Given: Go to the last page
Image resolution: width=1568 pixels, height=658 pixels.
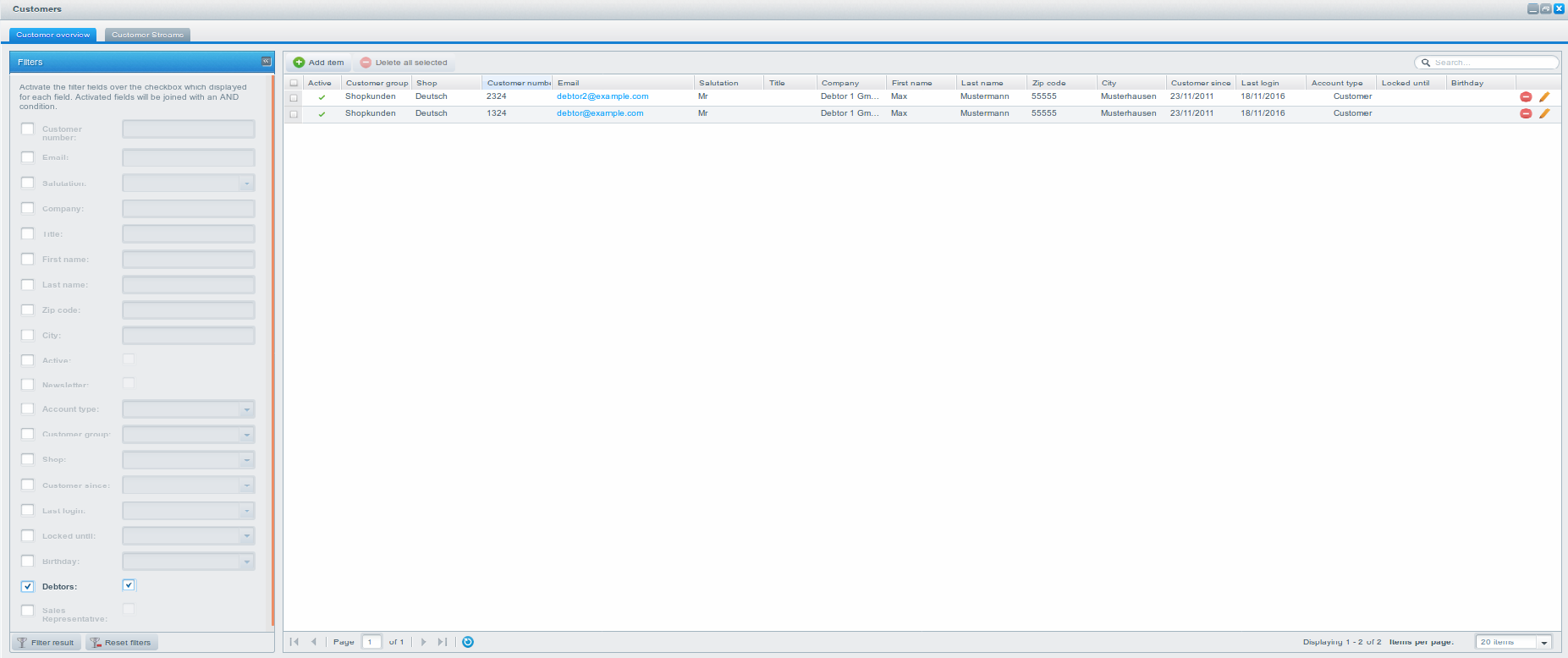Looking at the screenshot, I should click(x=443, y=642).
